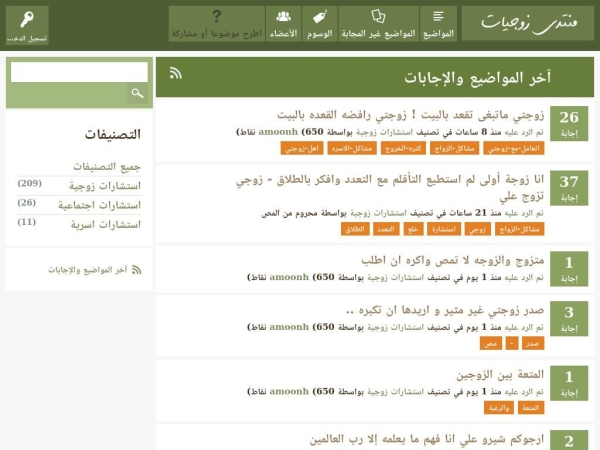Select استشارات زوجية in the categories sidebar

[105, 186]
